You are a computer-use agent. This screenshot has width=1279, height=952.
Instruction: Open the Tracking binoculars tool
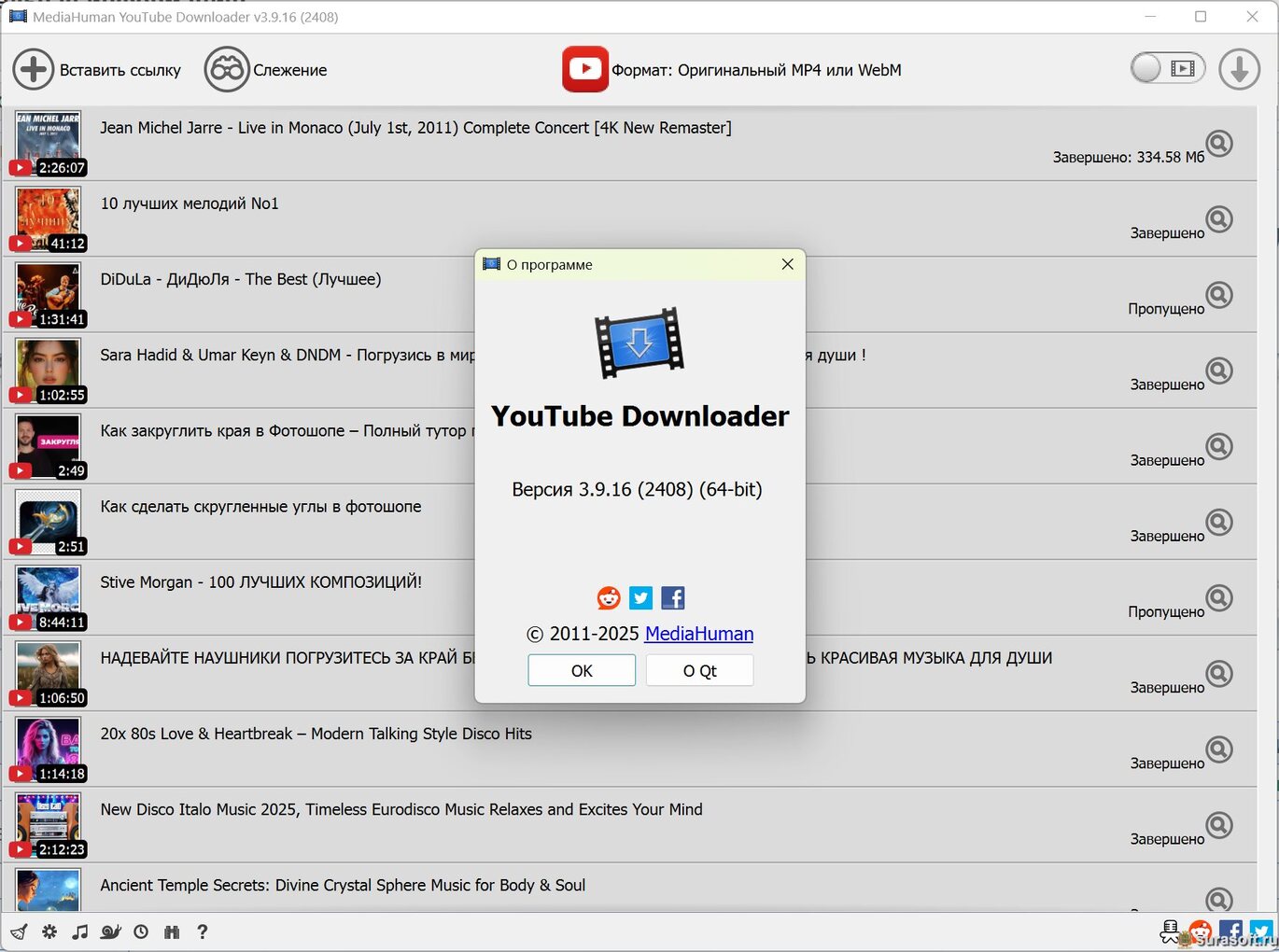click(x=226, y=70)
